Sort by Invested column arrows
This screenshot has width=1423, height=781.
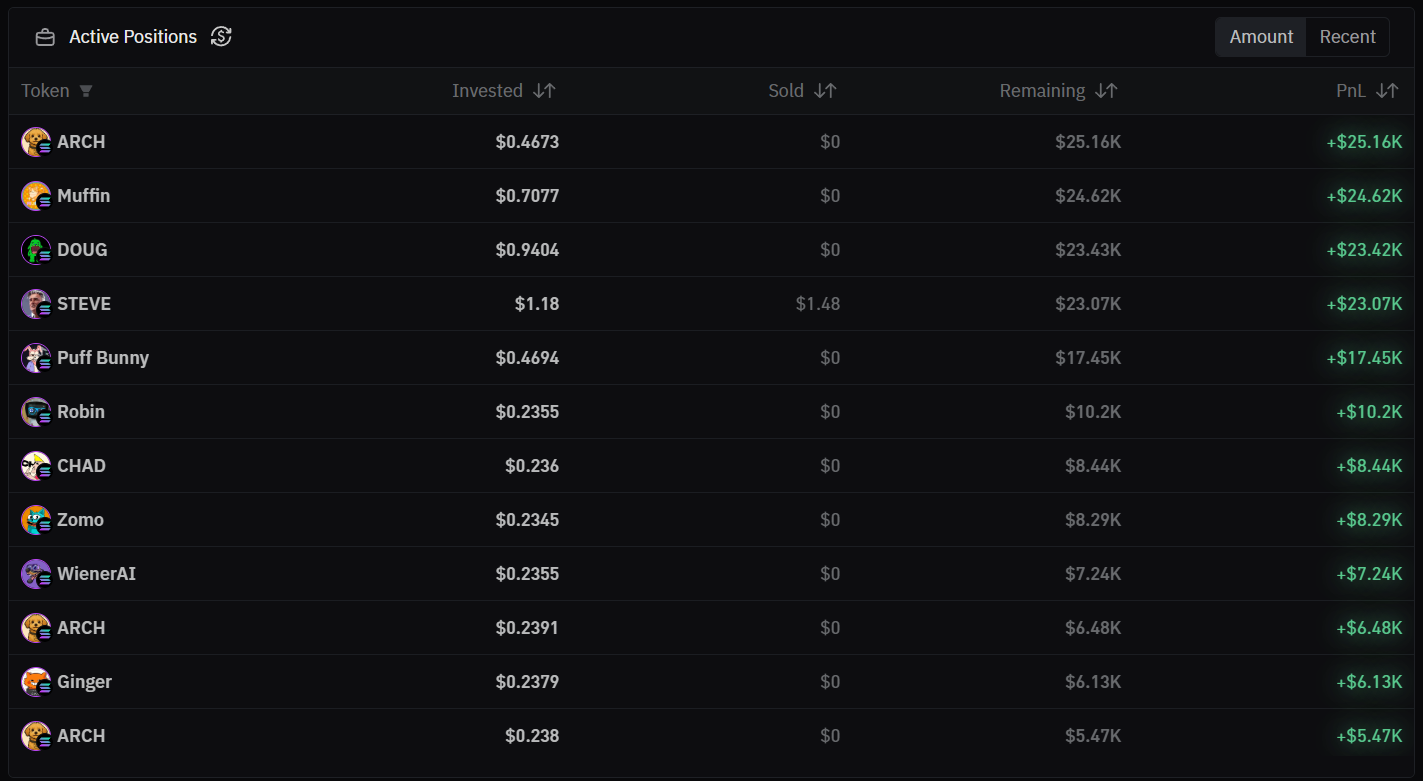(544, 91)
